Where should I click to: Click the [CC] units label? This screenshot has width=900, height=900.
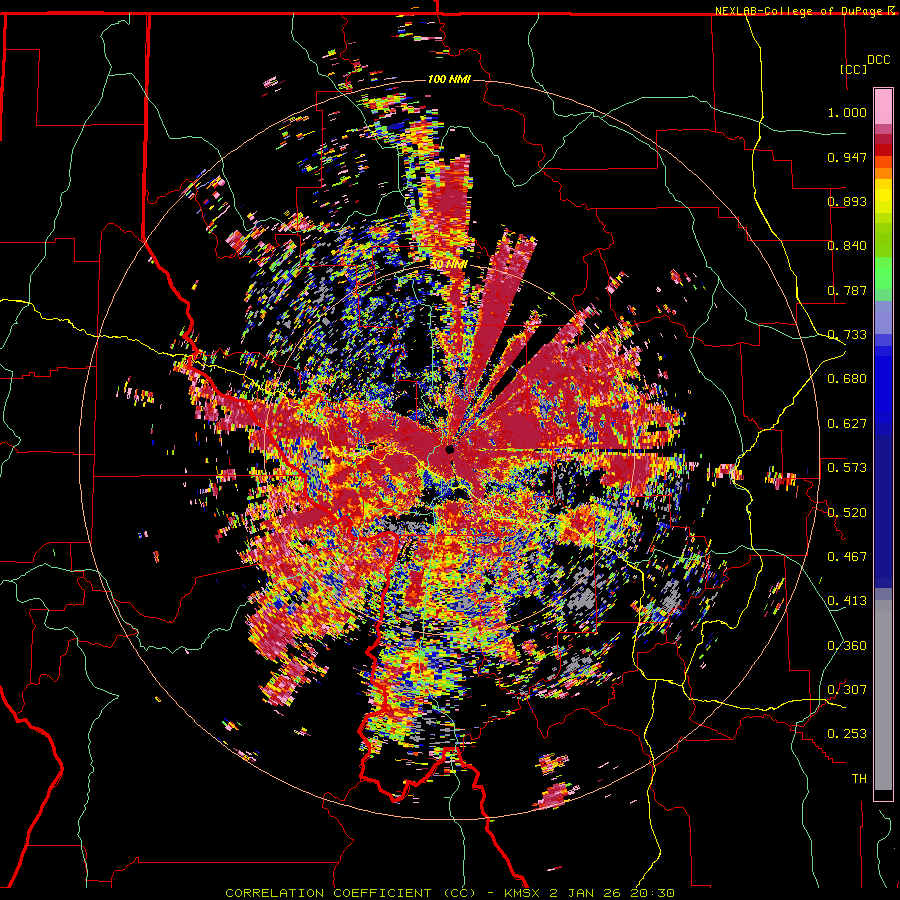[x=853, y=69]
